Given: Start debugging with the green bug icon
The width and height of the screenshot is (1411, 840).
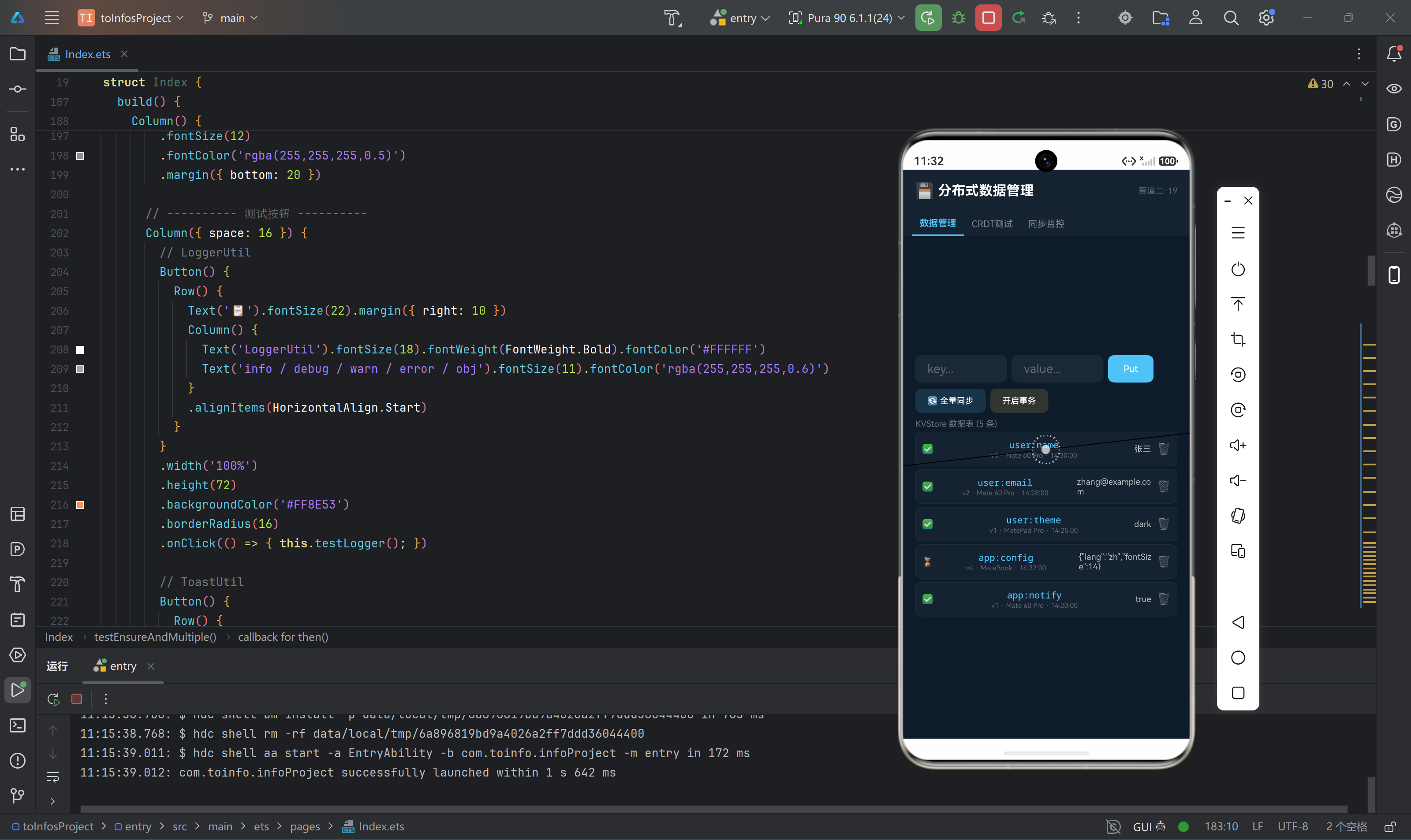Looking at the screenshot, I should 958,18.
